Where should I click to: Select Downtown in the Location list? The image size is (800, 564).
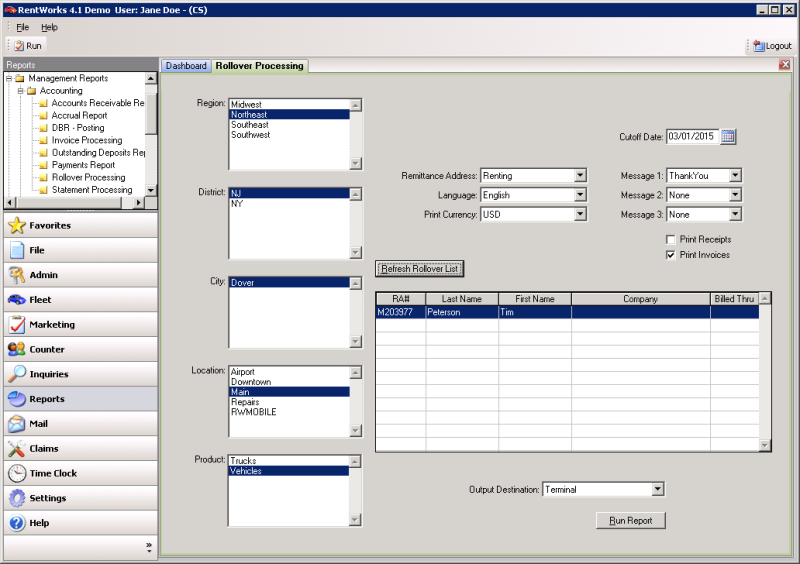(x=290, y=382)
